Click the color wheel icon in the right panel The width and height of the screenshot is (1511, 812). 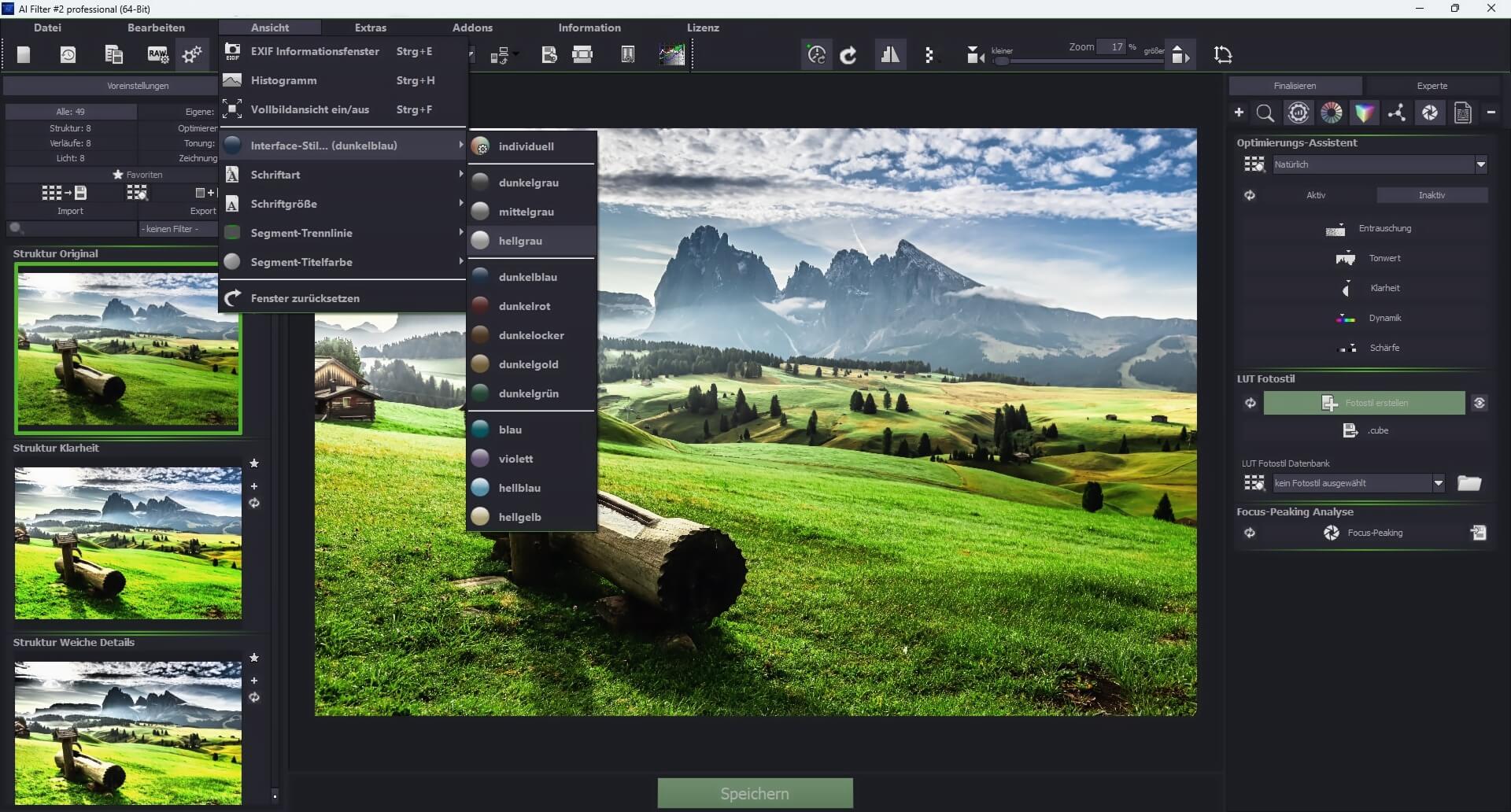point(1332,113)
